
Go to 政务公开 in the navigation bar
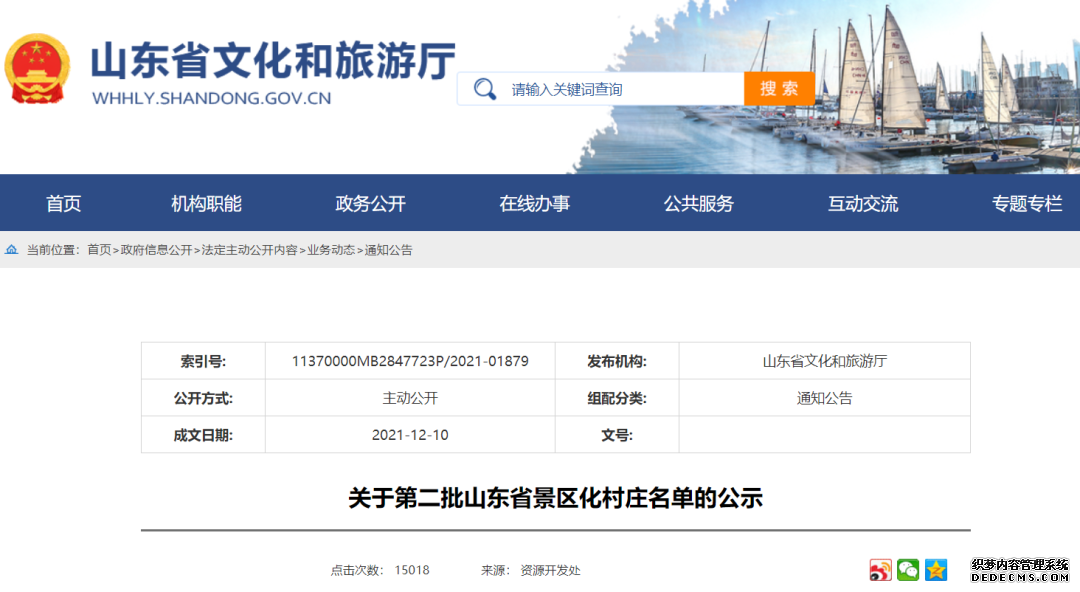(x=370, y=204)
